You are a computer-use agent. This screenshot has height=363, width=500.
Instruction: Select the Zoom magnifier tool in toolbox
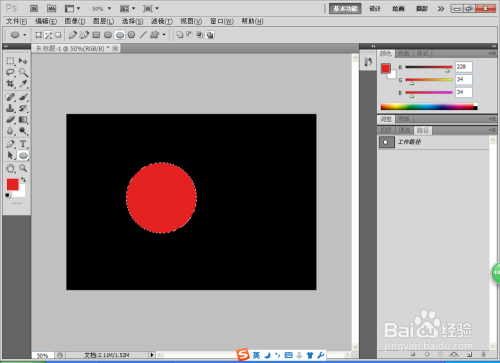pos(23,168)
